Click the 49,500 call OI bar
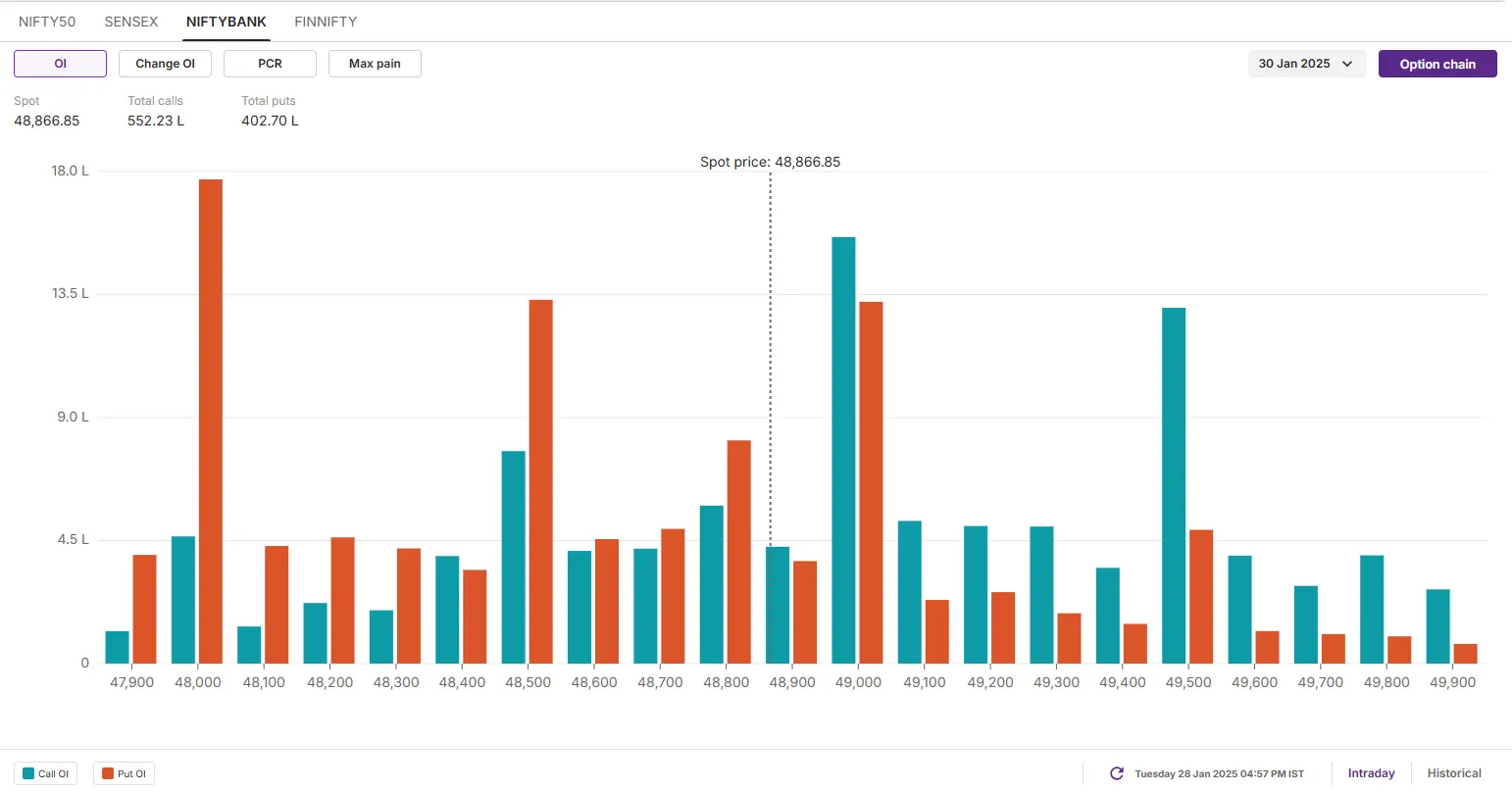 pos(1174,485)
